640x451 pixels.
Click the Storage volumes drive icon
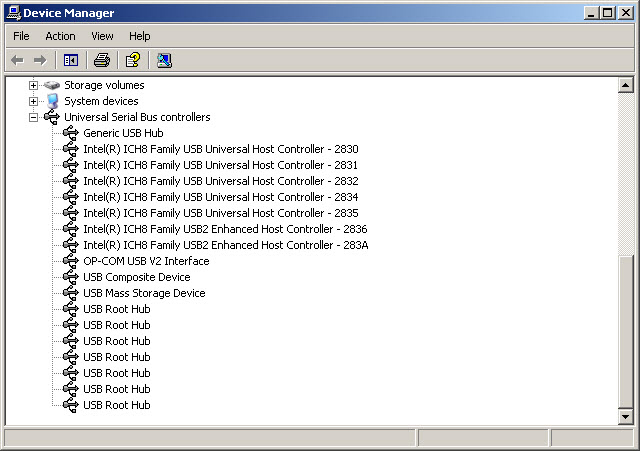[x=52, y=85]
